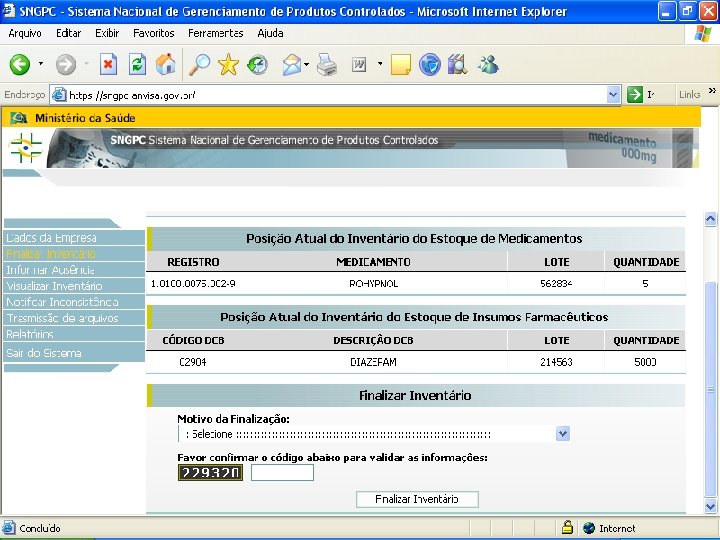This screenshot has height=540, width=720.
Task: Click the blue globe toolbar icon
Action: 429,64
